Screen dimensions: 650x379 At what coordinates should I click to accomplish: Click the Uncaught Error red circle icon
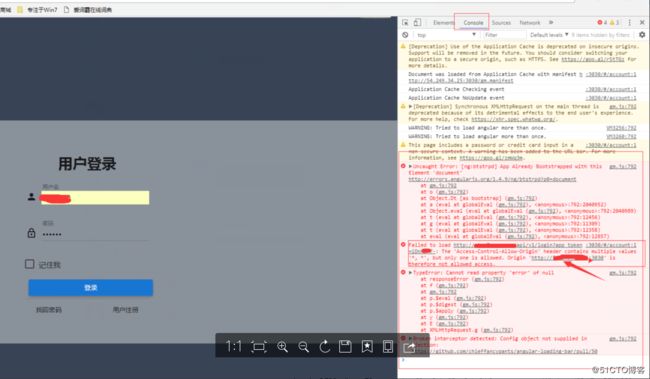[403, 166]
